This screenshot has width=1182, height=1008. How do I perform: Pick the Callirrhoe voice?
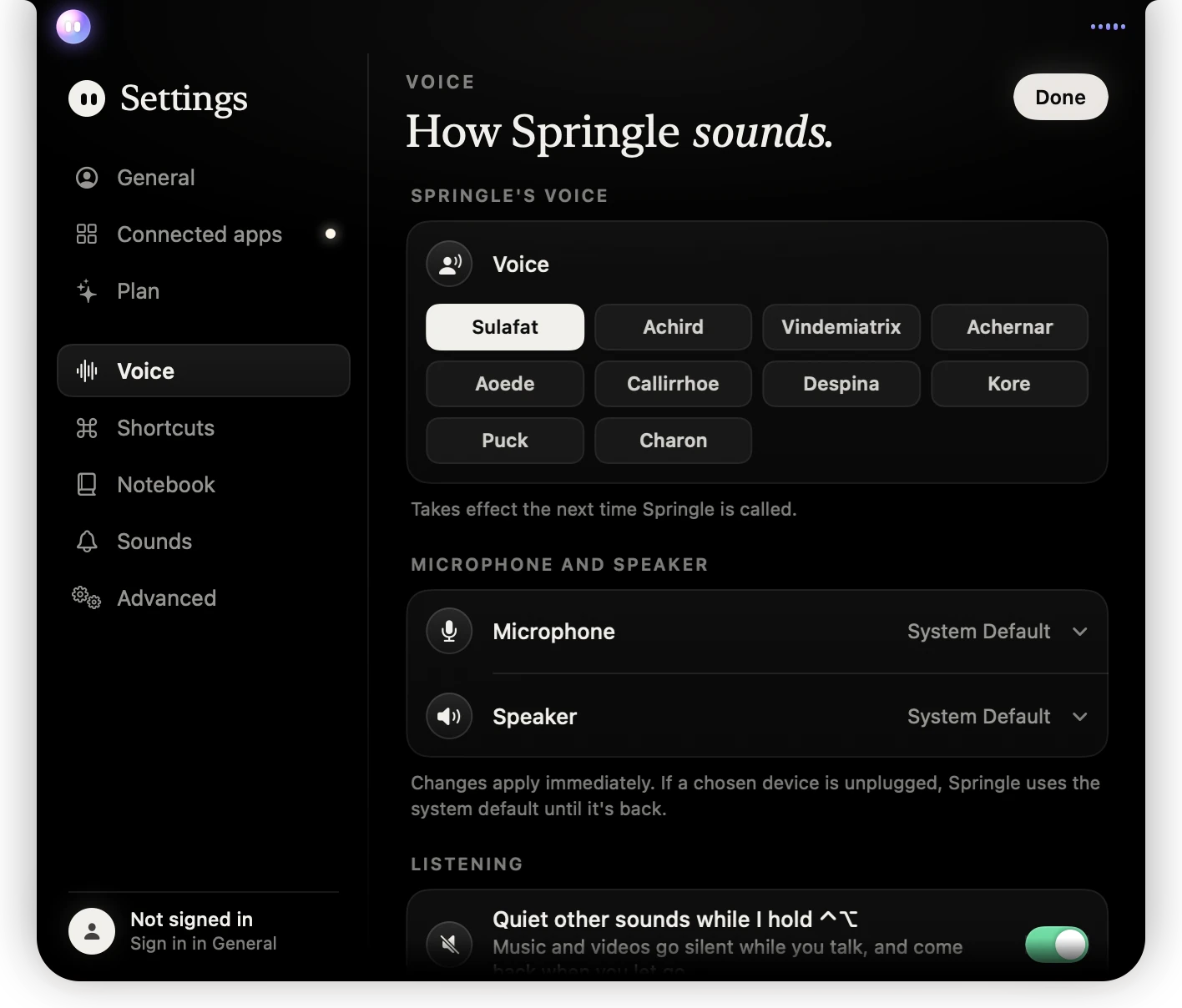click(673, 384)
